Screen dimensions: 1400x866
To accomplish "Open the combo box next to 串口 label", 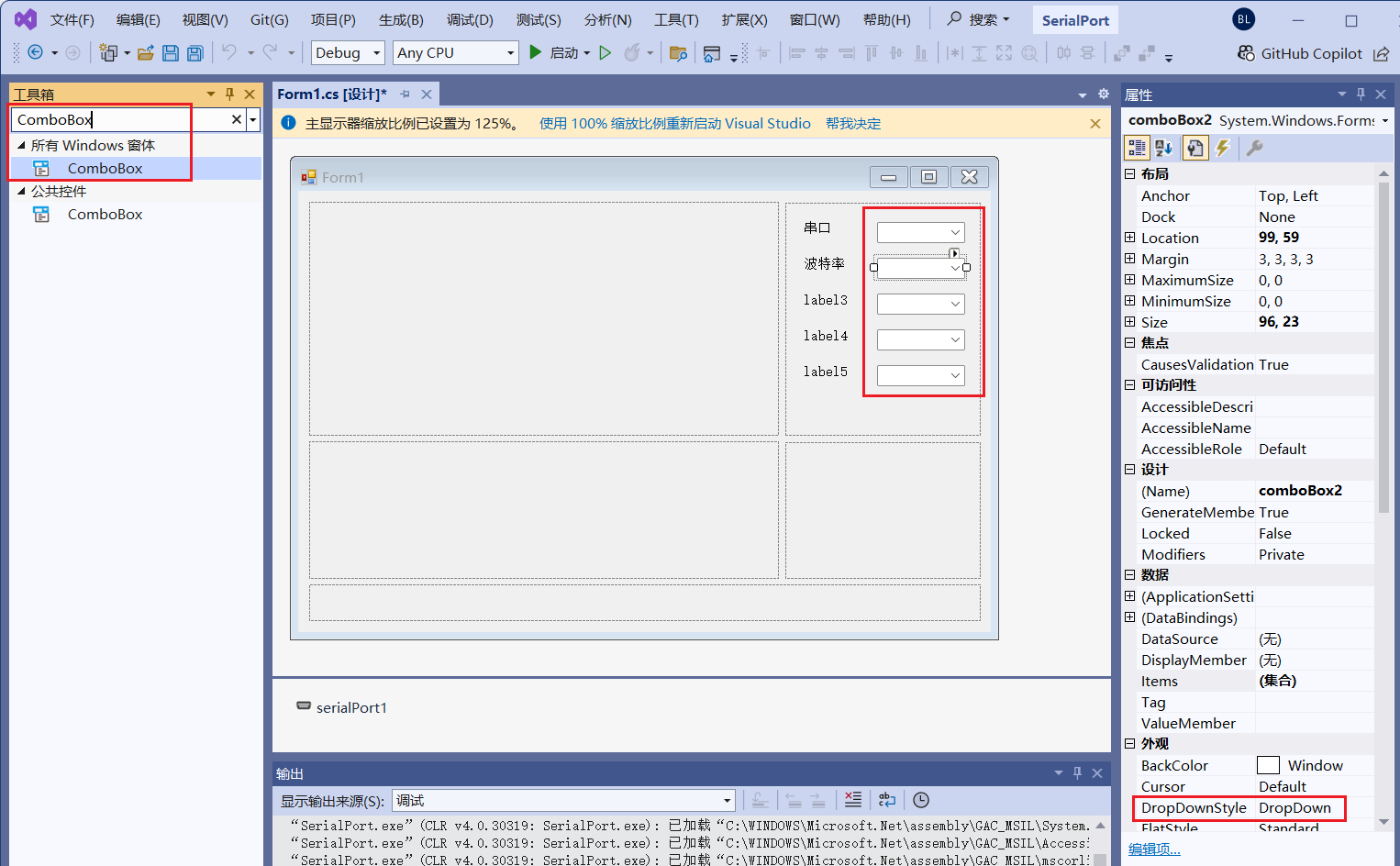I will 920,232.
